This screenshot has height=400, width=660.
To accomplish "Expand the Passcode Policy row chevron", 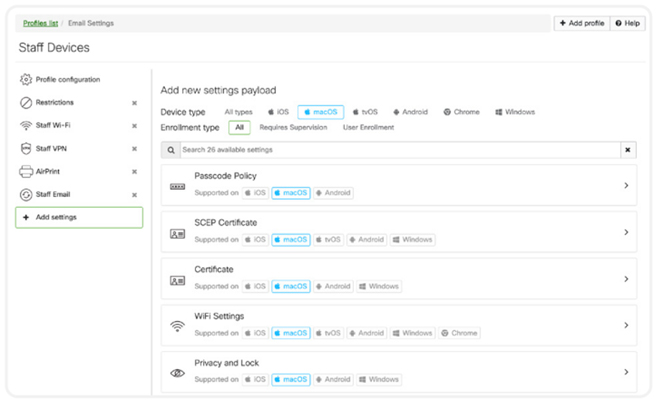I will [x=626, y=185].
